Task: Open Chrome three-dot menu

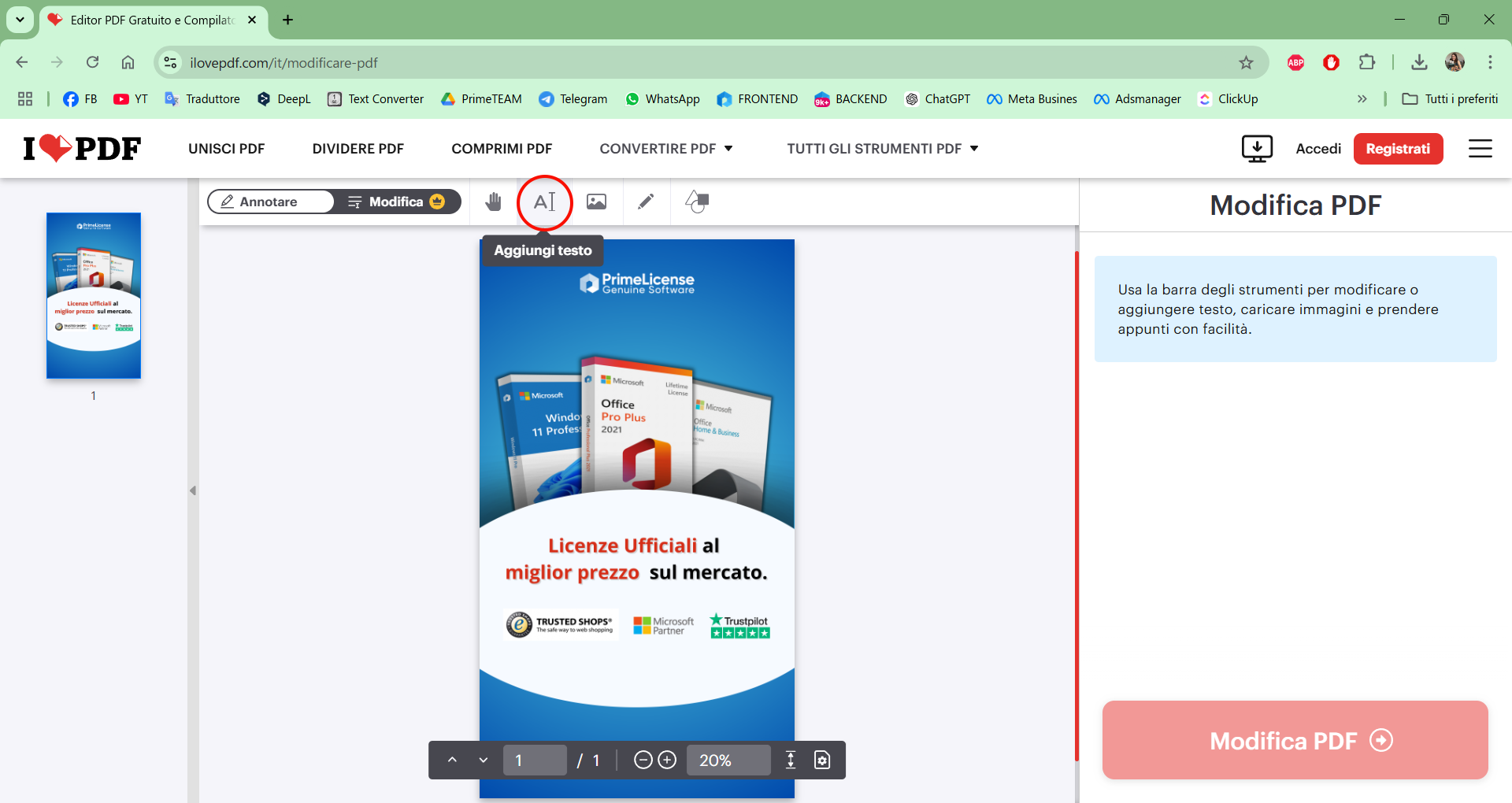Action: 1490,62
